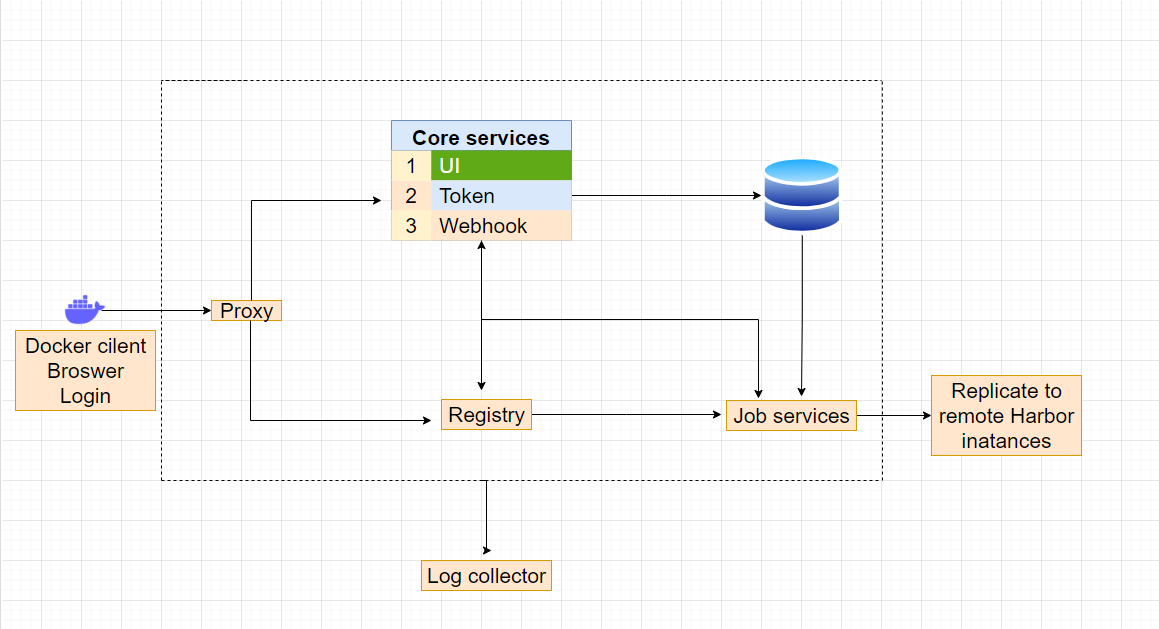The height and width of the screenshot is (629, 1159).
Task: Select row number 3 cell
Action: [411, 226]
